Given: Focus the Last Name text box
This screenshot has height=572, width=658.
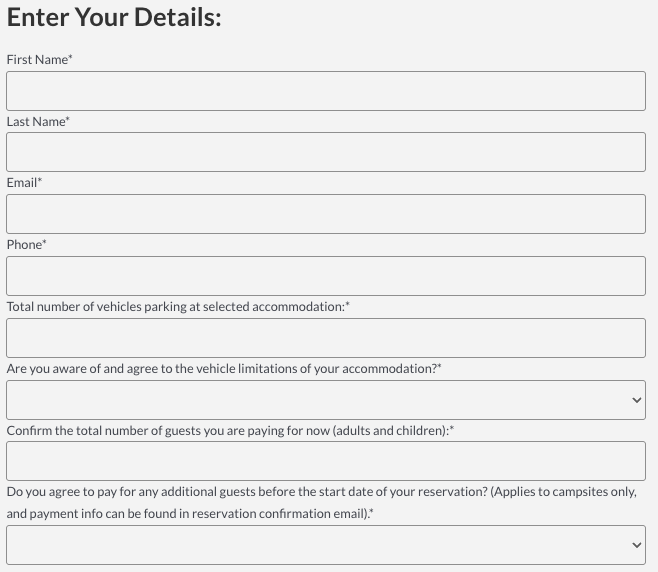Looking at the screenshot, I should (326, 152).
